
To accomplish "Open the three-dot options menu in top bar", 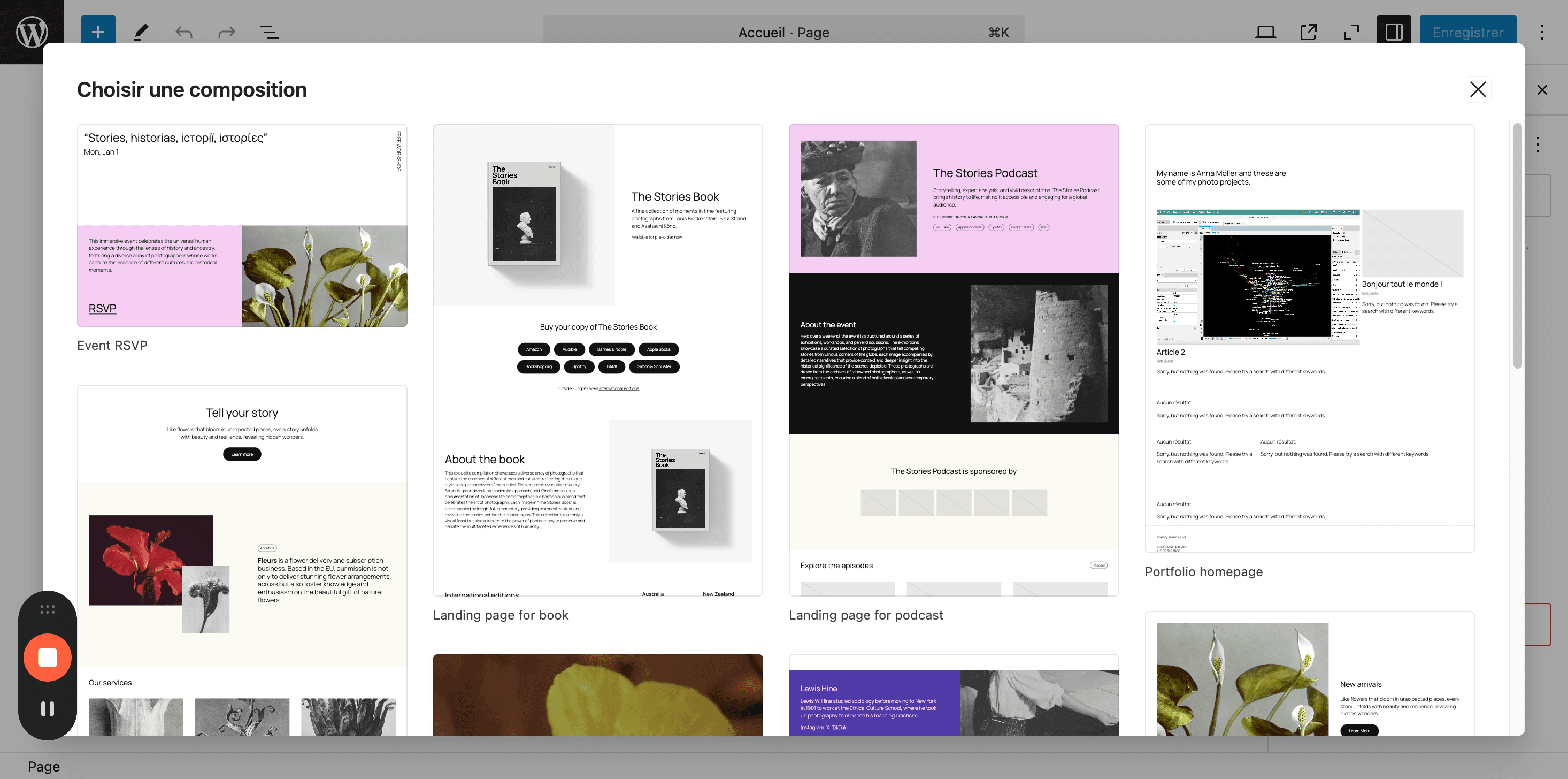I will (x=1542, y=32).
